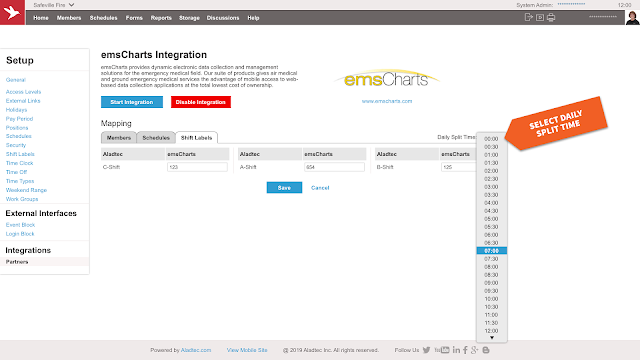Choose 03:30 daily split time
This screenshot has height=360, width=640.
[491, 195]
